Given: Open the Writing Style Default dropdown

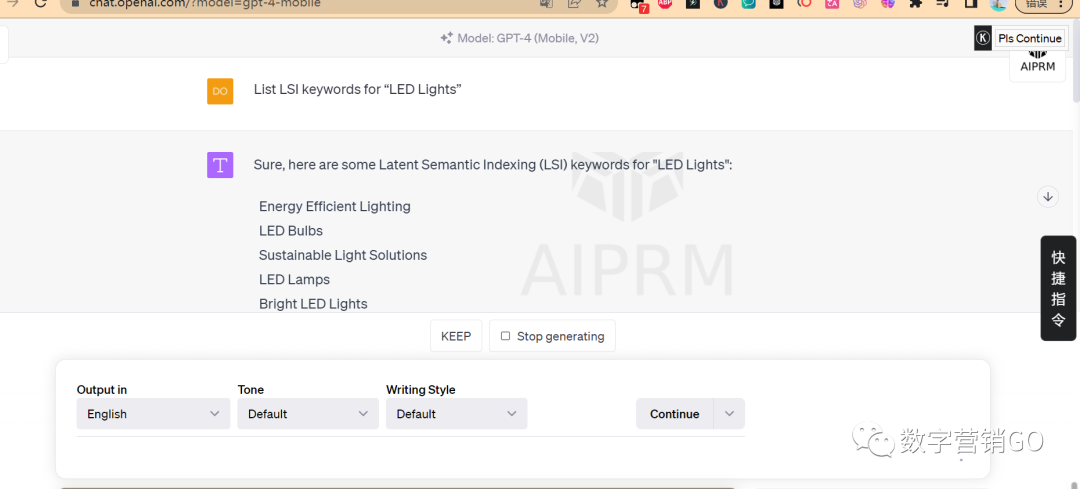Looking at the screenshot, I should coord(457,414).
